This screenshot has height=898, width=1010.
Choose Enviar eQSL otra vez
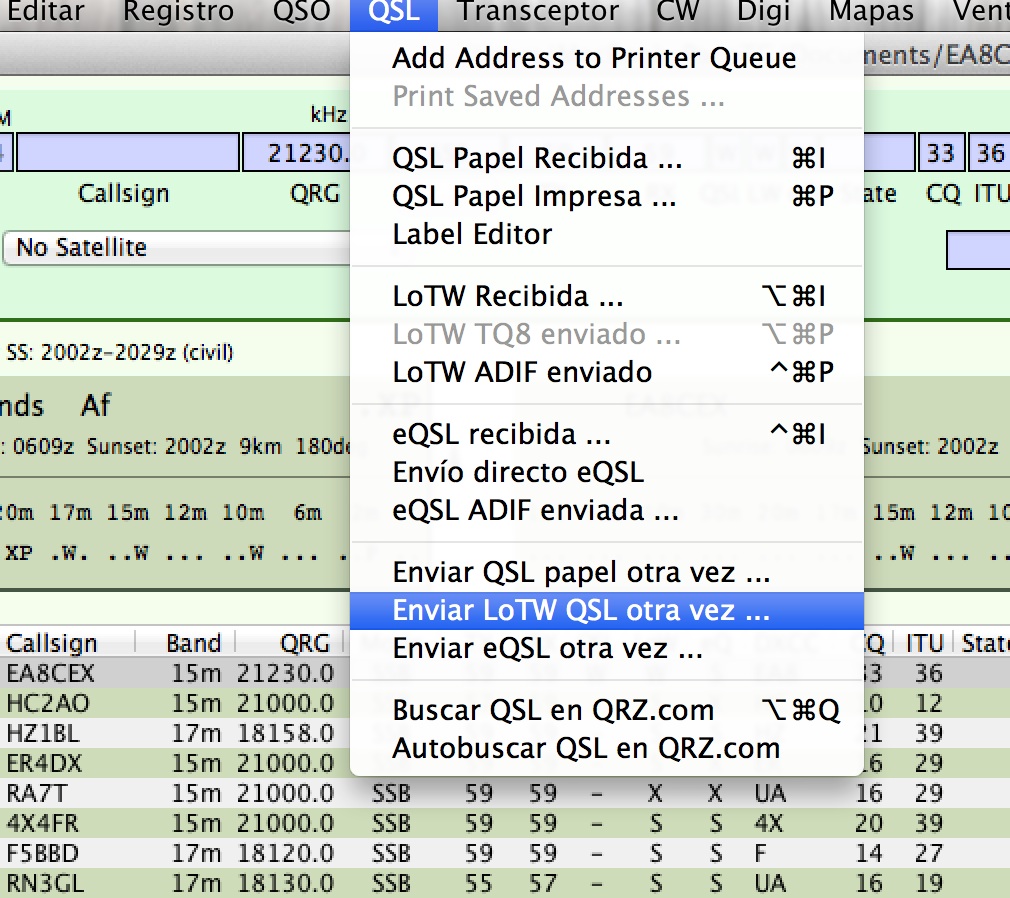pyautogui.click(x=607, y=649)
